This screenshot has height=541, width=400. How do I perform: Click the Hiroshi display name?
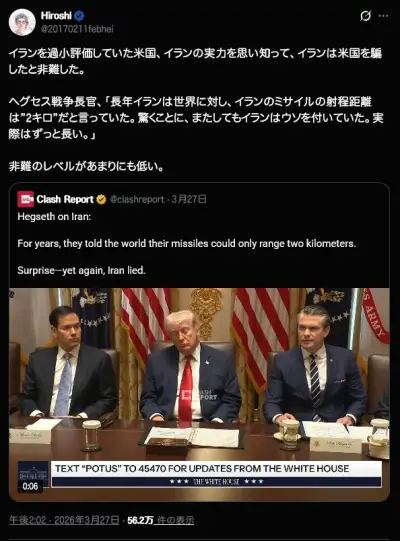click(x=56, y=16)
